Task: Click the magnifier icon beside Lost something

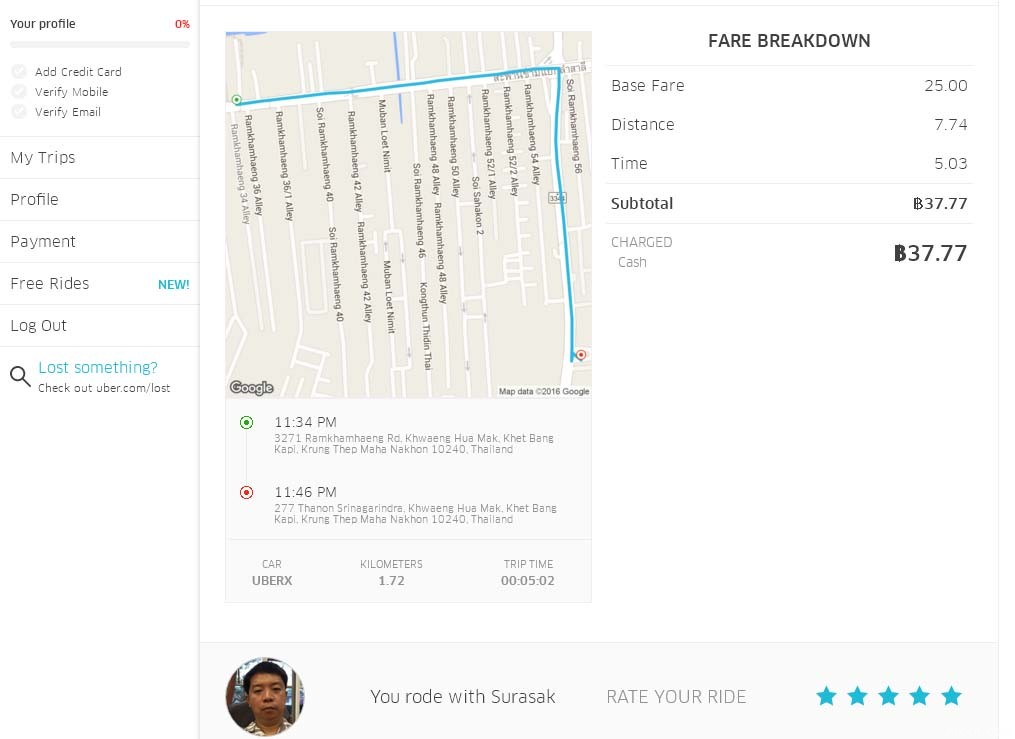Action: 20,376
